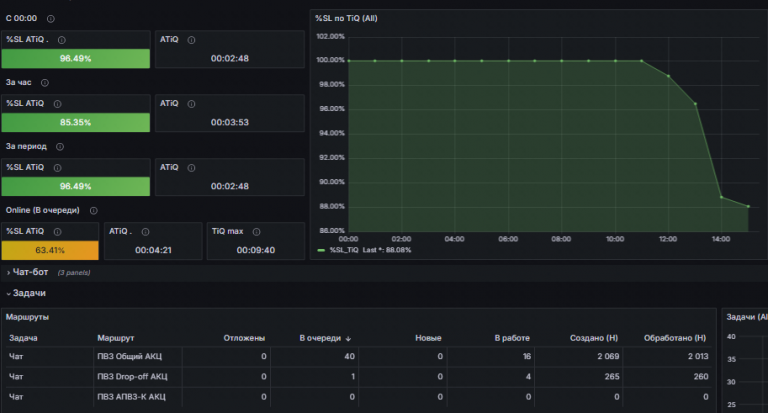Viewport: 768px width, 413px height.
Task: Click info icon on '%SL ATiQ' panel showing 63.41%
Action: pos(57,232)
